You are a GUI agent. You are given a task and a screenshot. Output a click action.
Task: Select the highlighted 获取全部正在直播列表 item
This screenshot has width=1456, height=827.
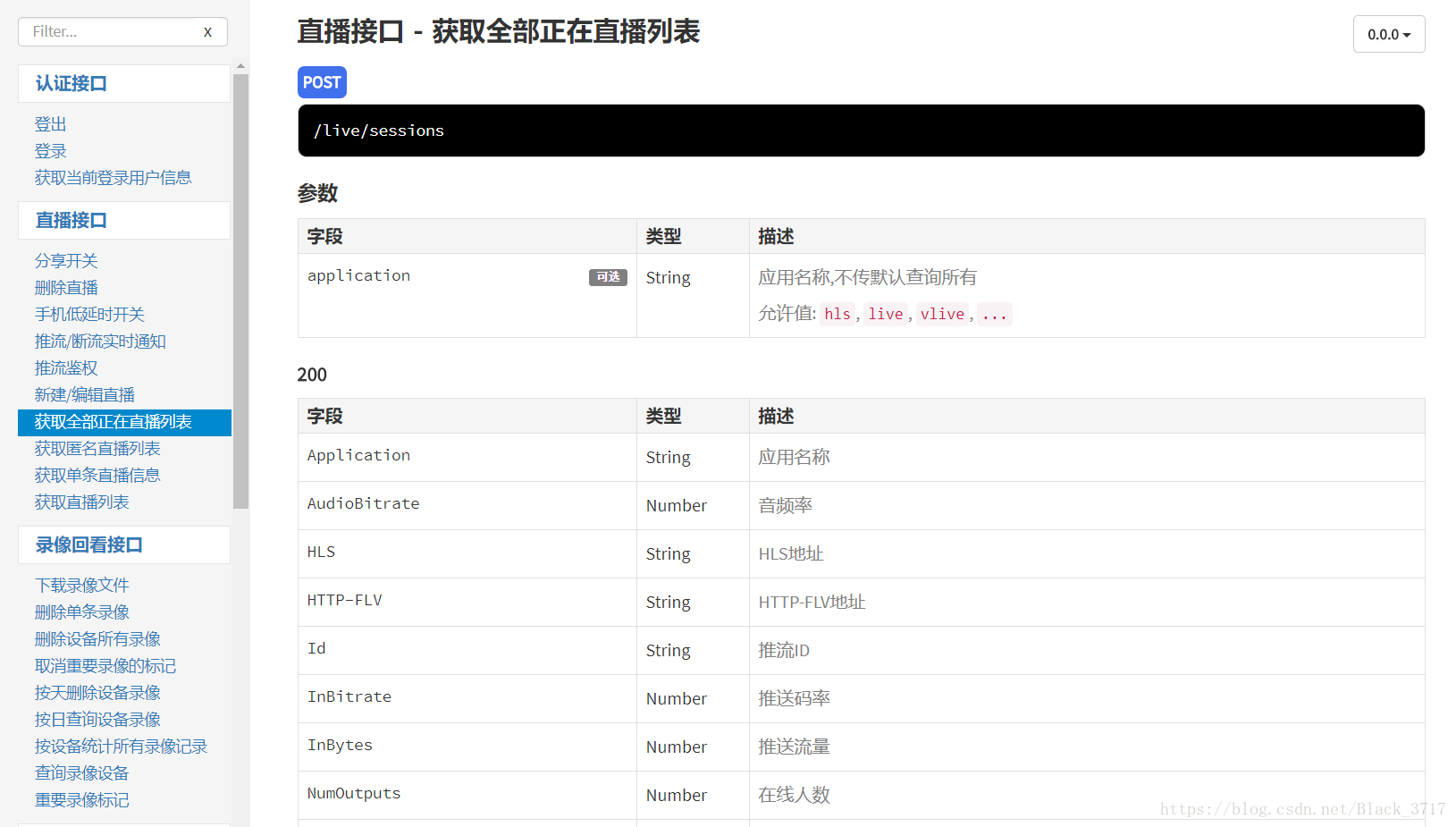click(124, 422)
